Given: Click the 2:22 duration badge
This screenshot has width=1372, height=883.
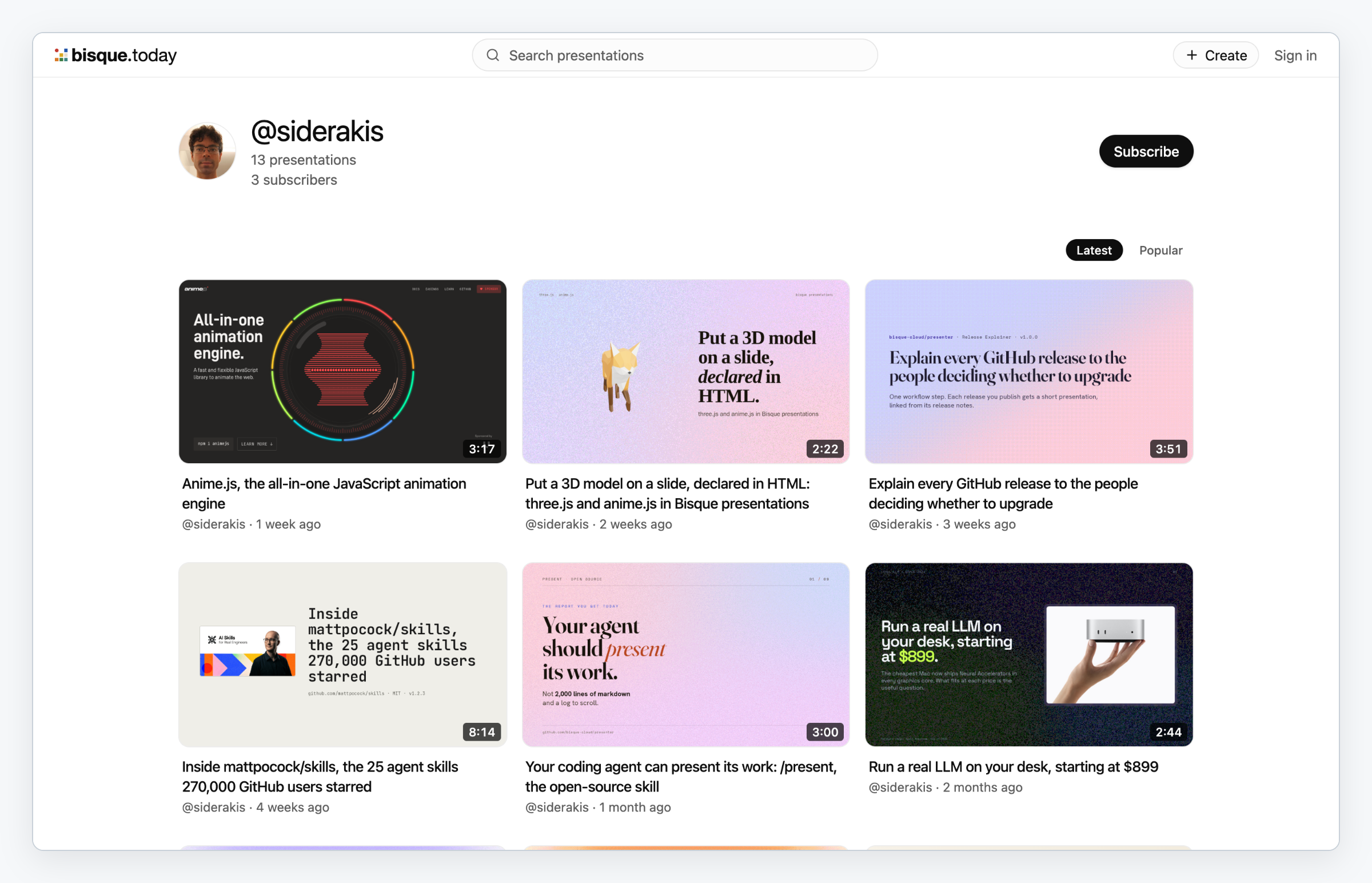Looking at the screenshot, I should [x=825, y=449].
